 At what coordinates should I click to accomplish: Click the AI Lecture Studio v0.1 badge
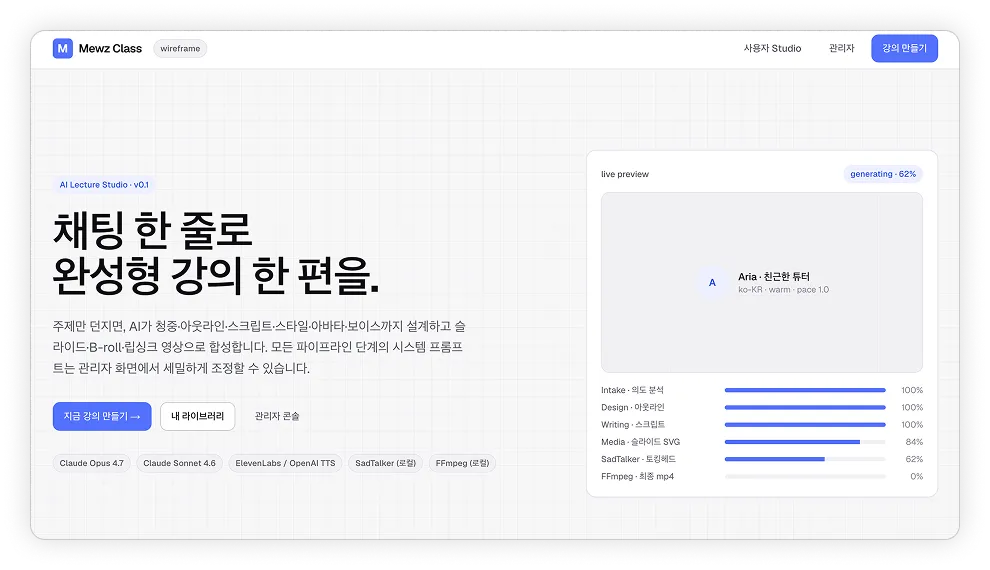104,185
